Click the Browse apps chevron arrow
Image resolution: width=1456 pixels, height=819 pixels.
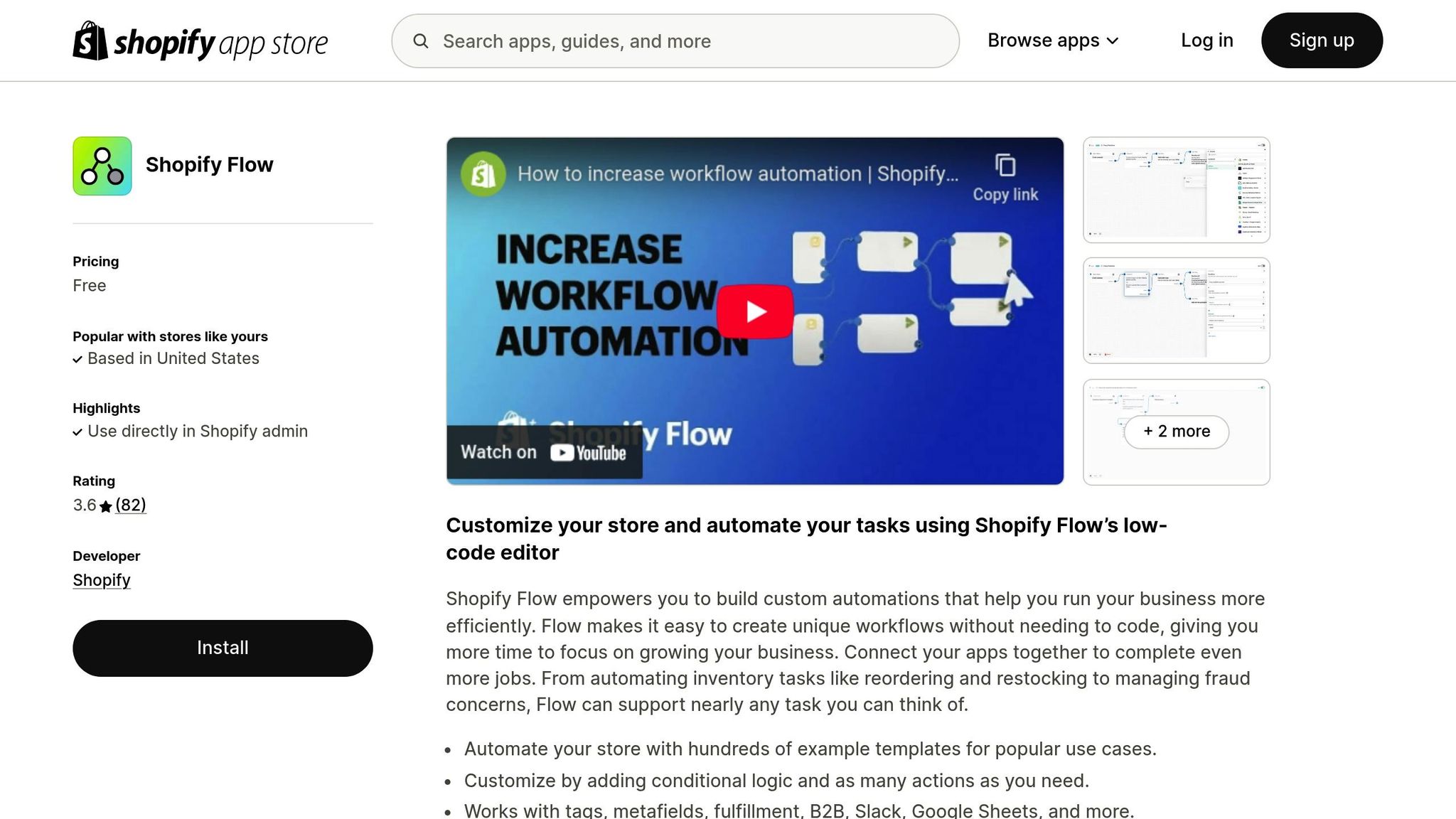[1113, 41]
